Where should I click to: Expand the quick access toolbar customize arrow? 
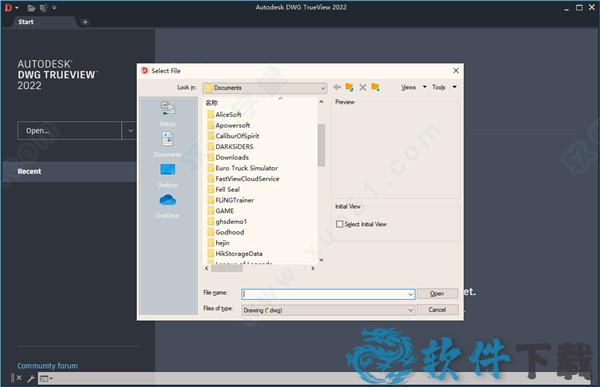54,8
